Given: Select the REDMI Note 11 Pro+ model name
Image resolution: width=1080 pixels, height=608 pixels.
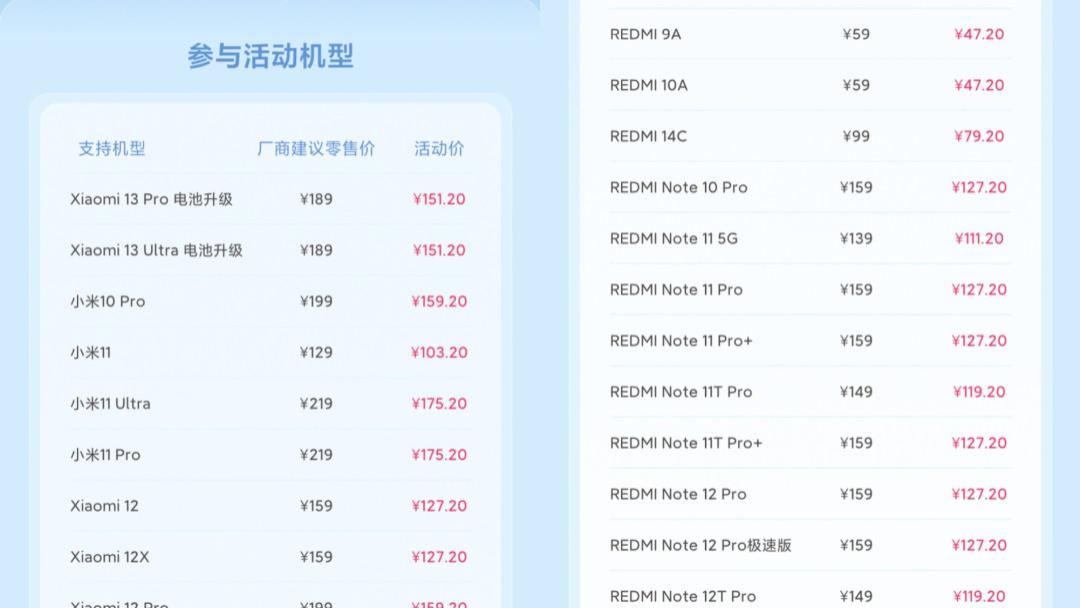Looking at the screenshot, I should pos(681,340).
